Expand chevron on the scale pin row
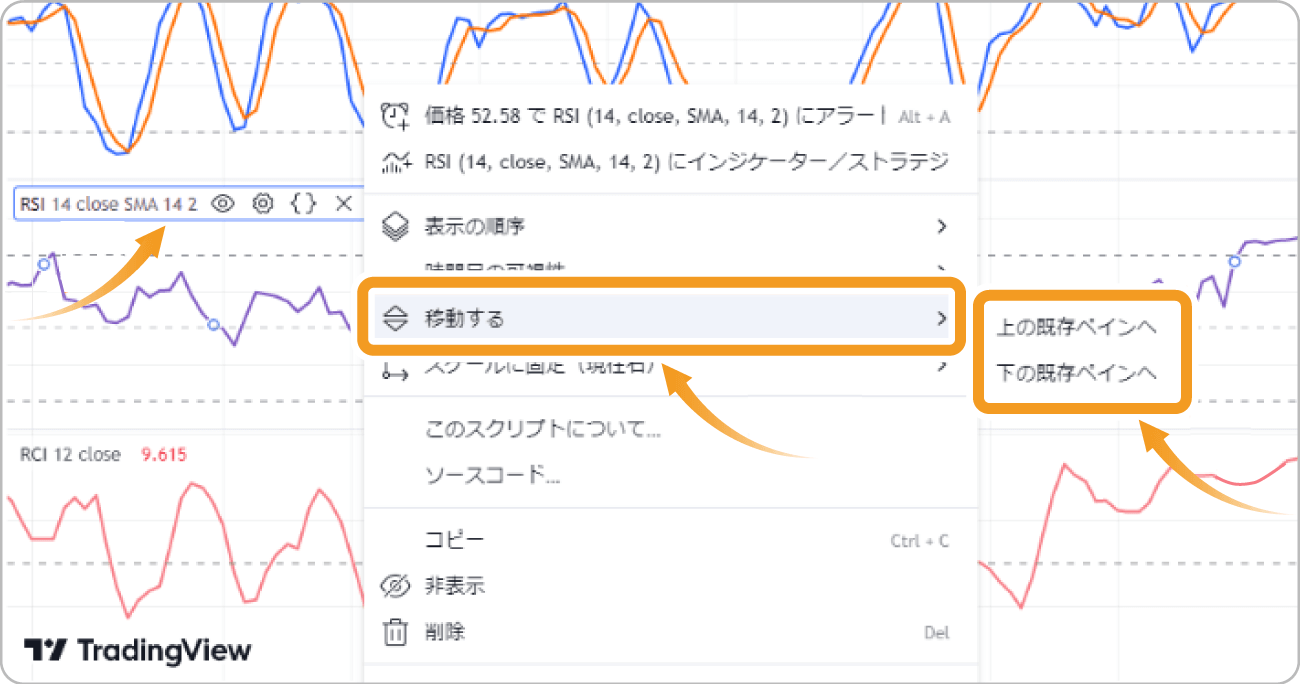 point(941,366)
